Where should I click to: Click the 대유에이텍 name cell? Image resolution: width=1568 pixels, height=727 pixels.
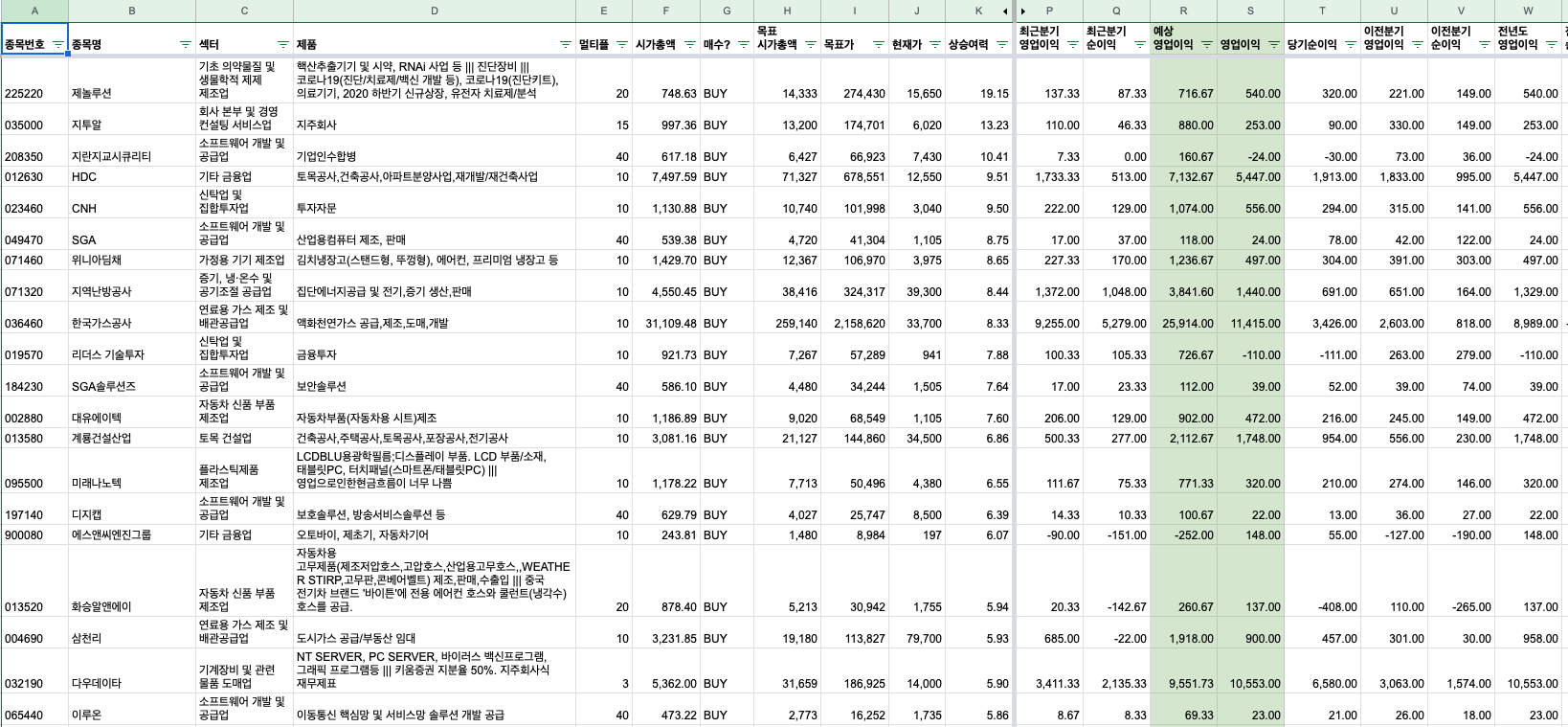click(132, 412)
